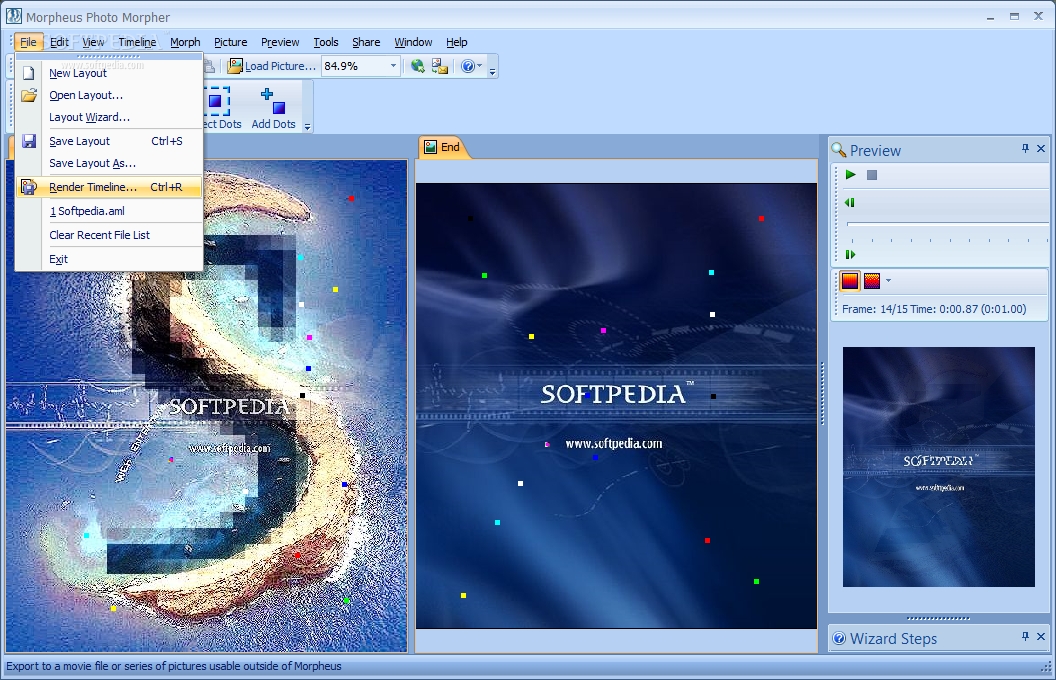Expand the preview render options arrow
Screen dimensions: 1056x680
coord(888,281)
